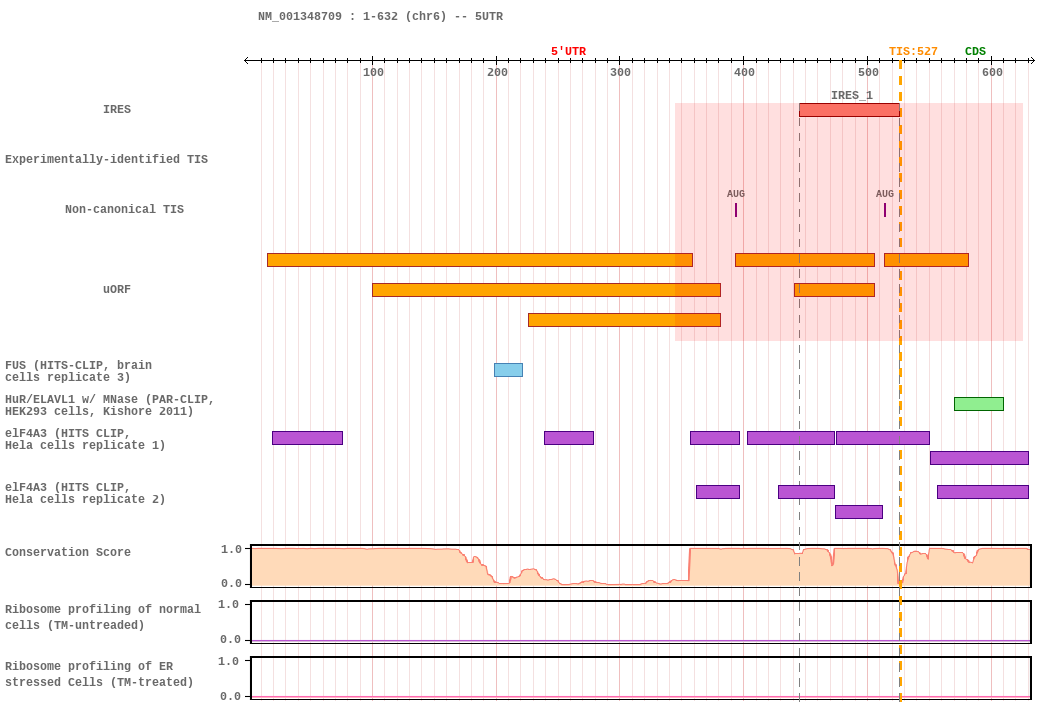Select the first purple eIF4A3 replicate 1 box
This screenshot has width=1050, height=710.
pyautogui.click(x=307, y=438)
